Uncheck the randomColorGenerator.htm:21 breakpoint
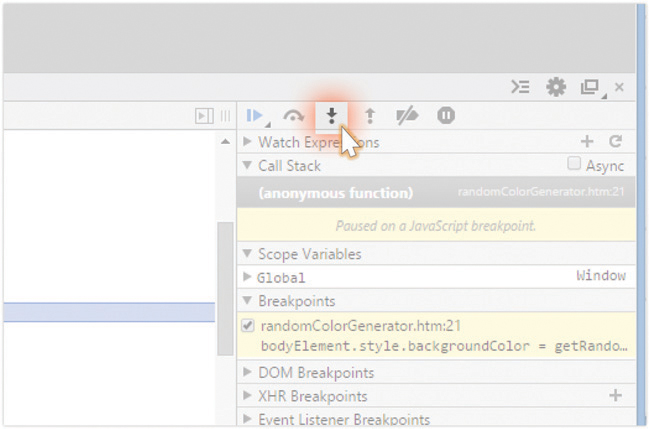 [248, 325]
